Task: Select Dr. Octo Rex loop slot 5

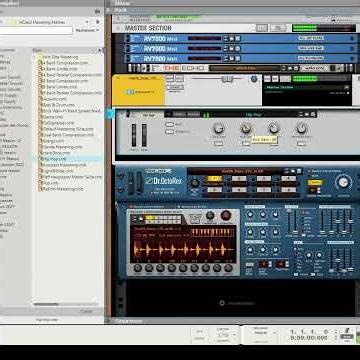Action: [214, 190]
